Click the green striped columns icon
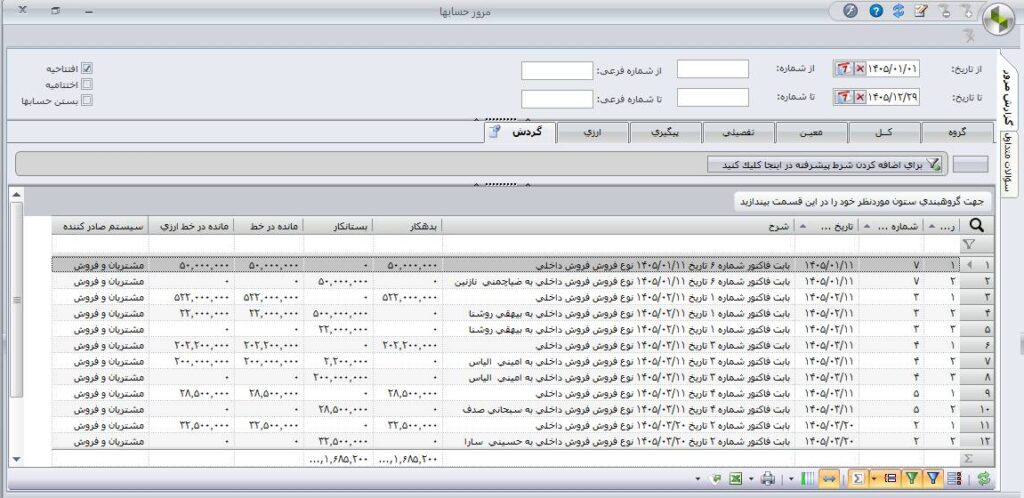 coord(807,478)
